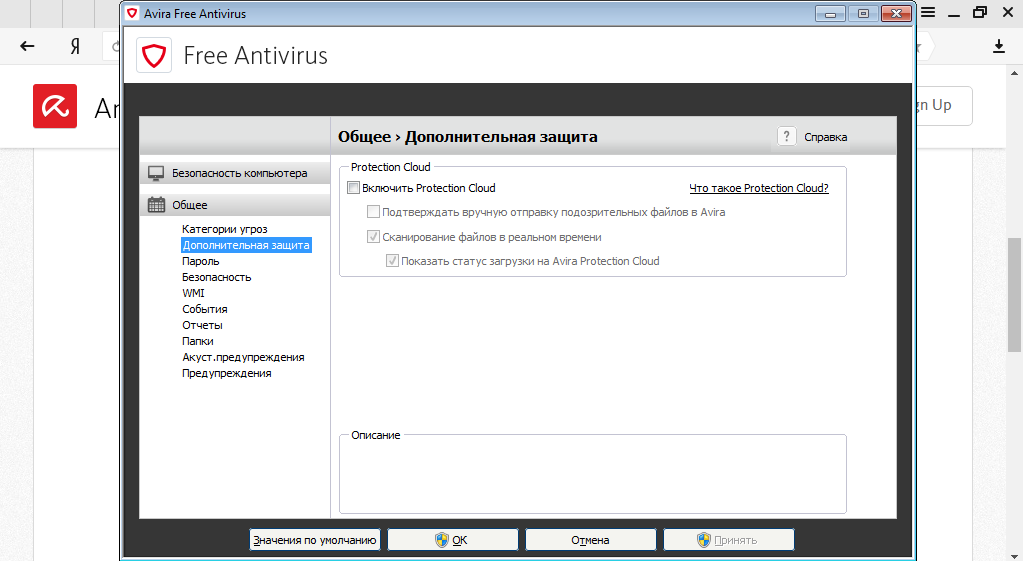The width and height of the screenshot is (1024, 561).
Task: Open the Папки settings page
Action: click(x=198, y=341)
